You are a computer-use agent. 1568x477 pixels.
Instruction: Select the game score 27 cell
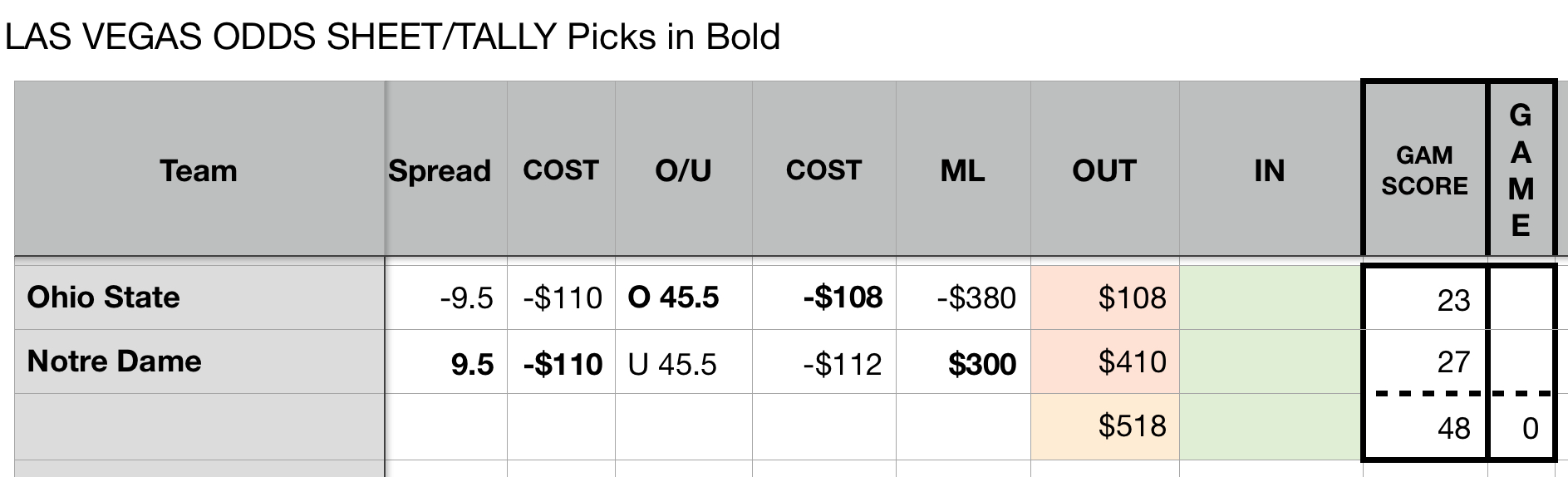click(x=1424, y=362)
